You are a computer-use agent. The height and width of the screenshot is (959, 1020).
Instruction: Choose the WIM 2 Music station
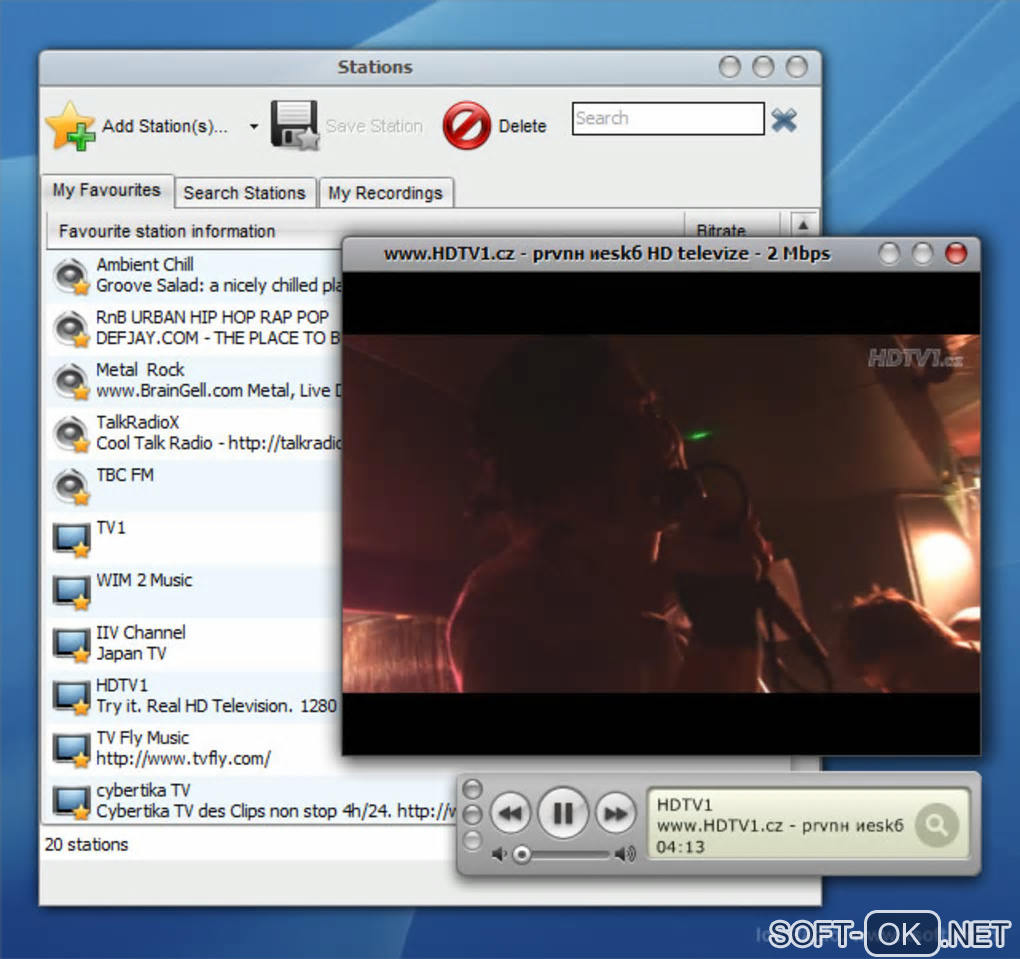click(x=144, y=580)
